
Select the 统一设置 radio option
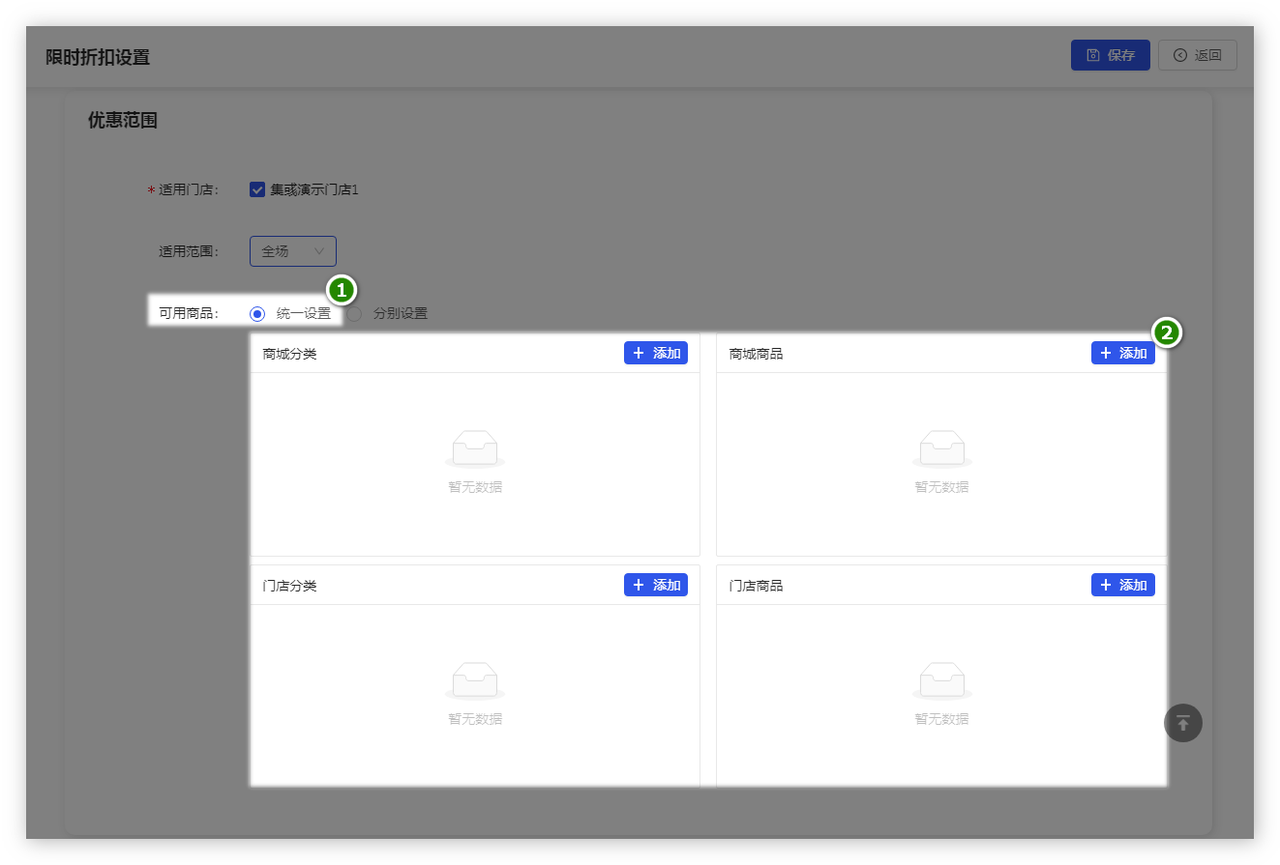point(257,313)
